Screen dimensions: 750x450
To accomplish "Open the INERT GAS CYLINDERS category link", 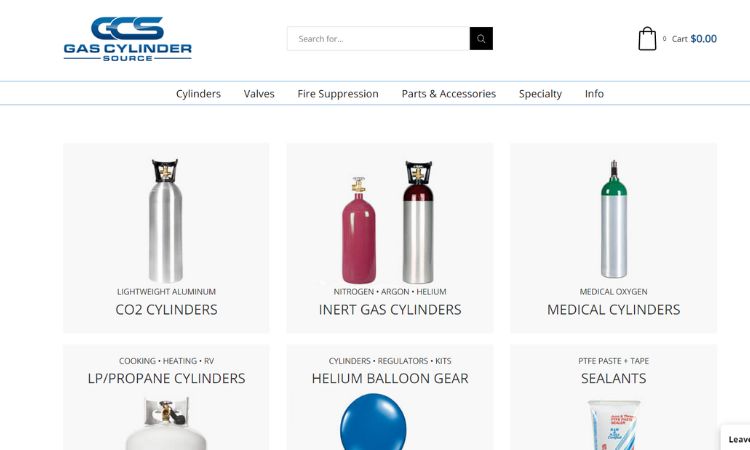I will [390, 310].
